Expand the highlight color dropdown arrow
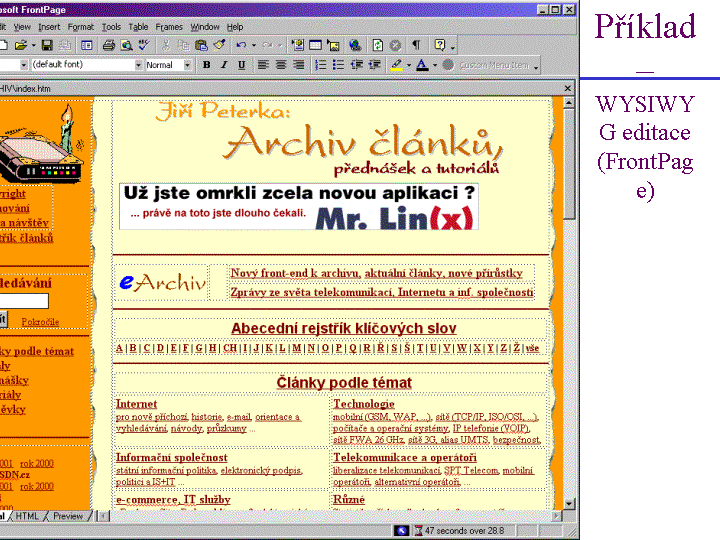Viewport: 720px width, 540px height. click(x=409, y=65)
